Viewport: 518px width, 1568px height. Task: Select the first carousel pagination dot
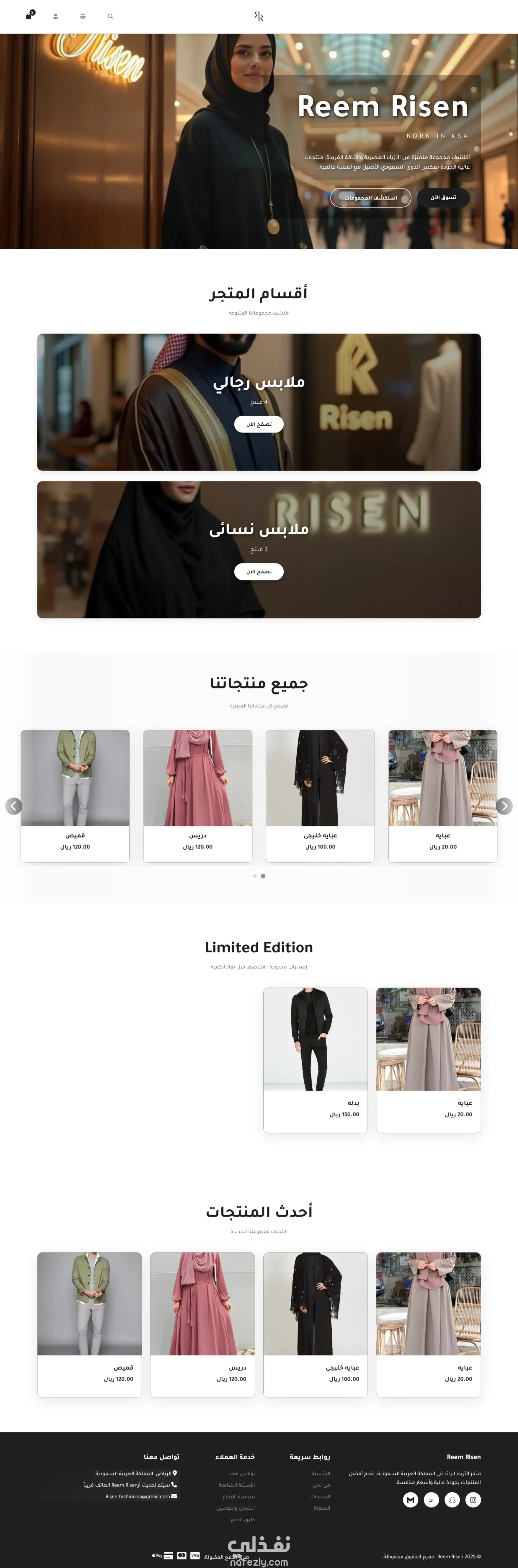click(x=255, y=876)
